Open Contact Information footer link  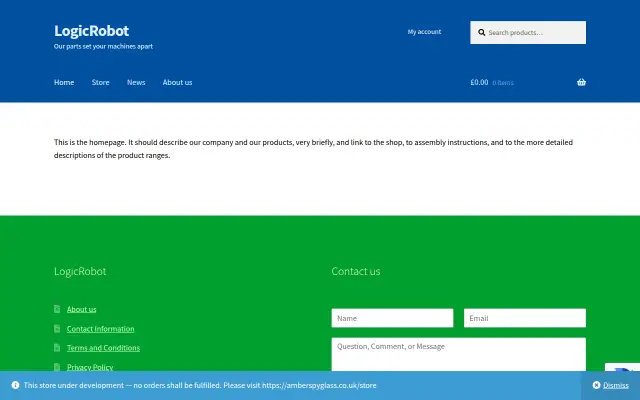[100, 329]
